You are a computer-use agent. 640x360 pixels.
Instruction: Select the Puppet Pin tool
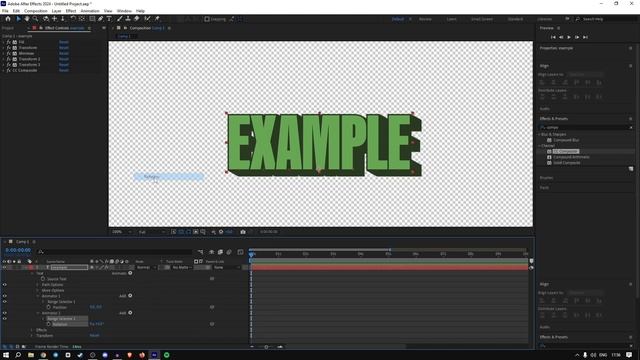coord(157,19)
